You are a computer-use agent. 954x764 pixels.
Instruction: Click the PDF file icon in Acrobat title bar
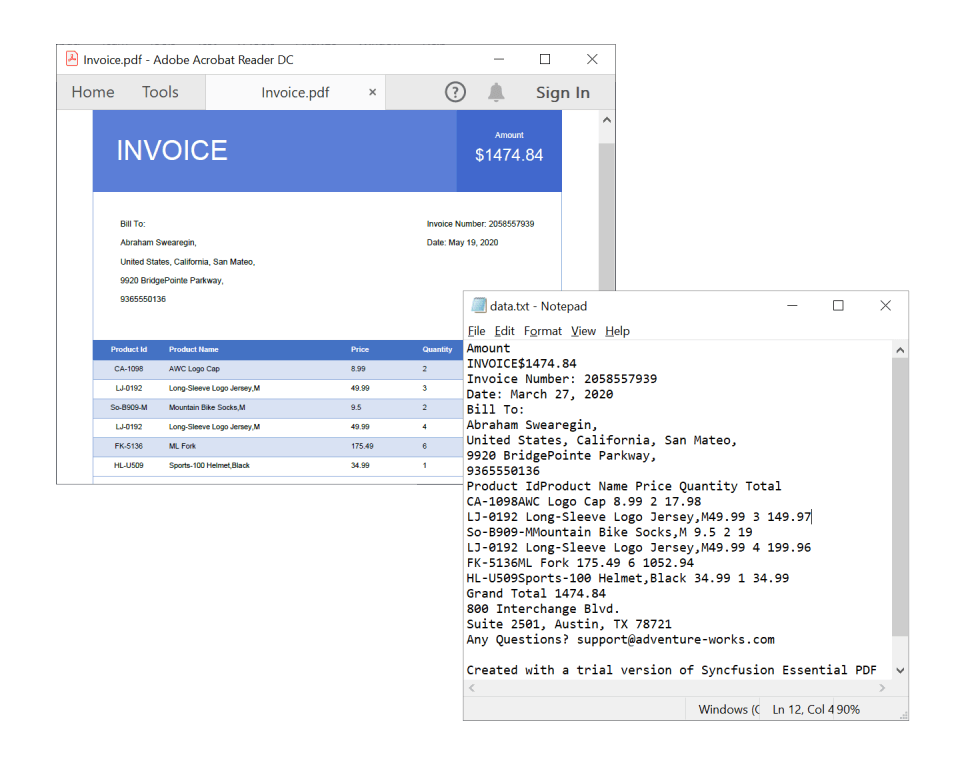(72, 59)
